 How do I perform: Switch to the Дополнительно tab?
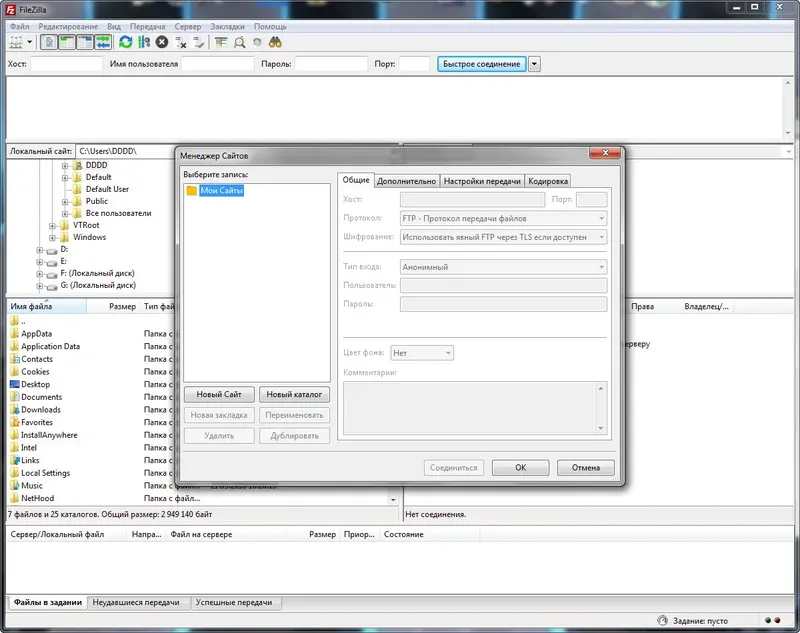(406, 181)
